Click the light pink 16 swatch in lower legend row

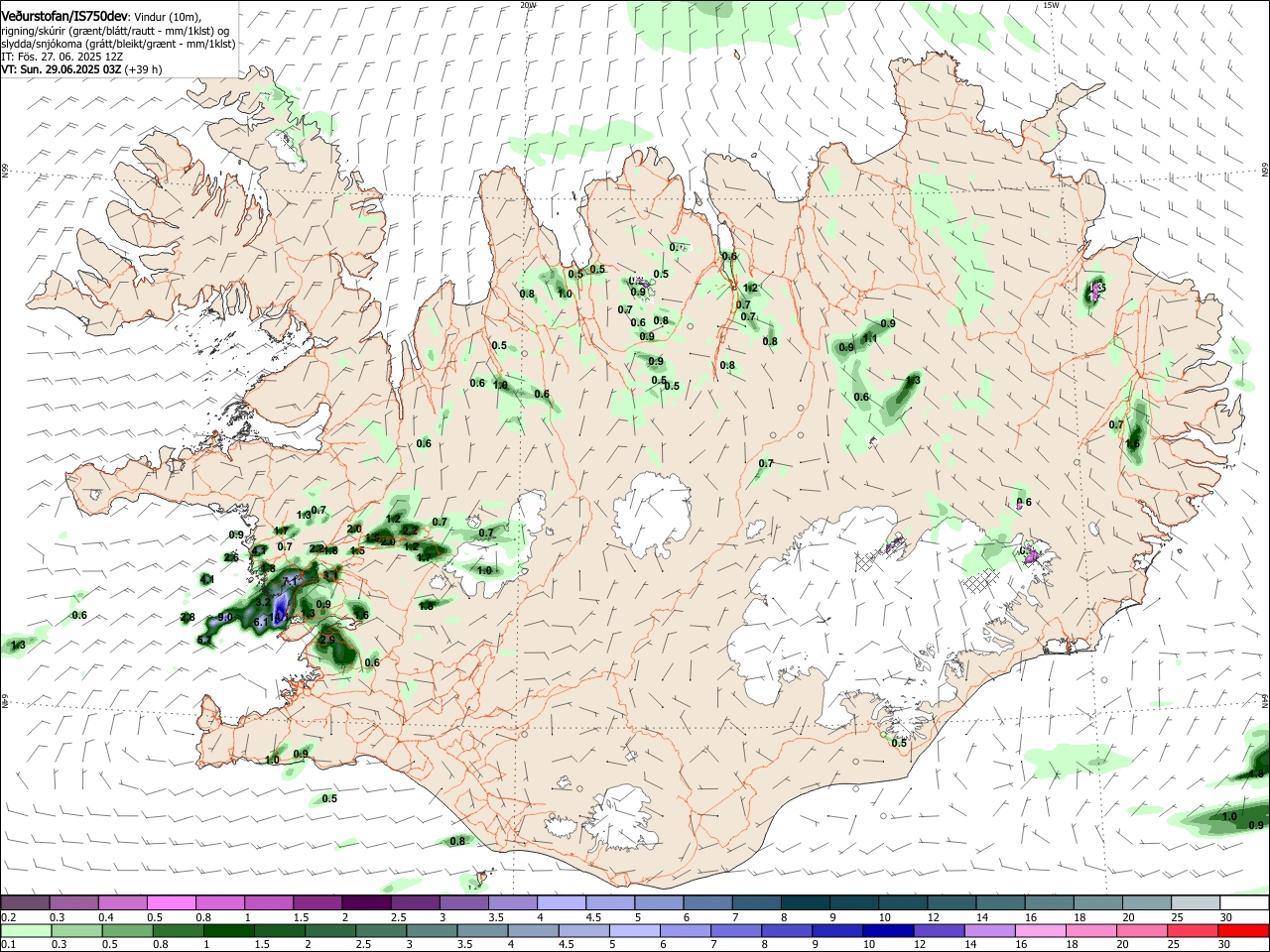(x=1042, y=931)
